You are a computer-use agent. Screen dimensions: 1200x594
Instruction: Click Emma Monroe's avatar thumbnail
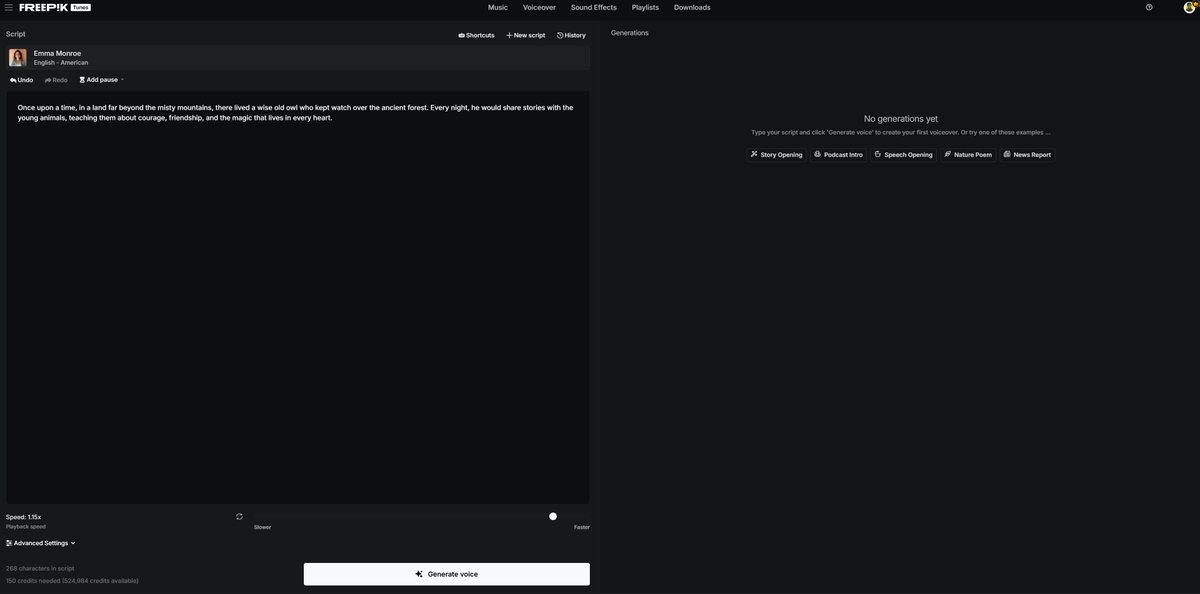[x=18, y=58]
